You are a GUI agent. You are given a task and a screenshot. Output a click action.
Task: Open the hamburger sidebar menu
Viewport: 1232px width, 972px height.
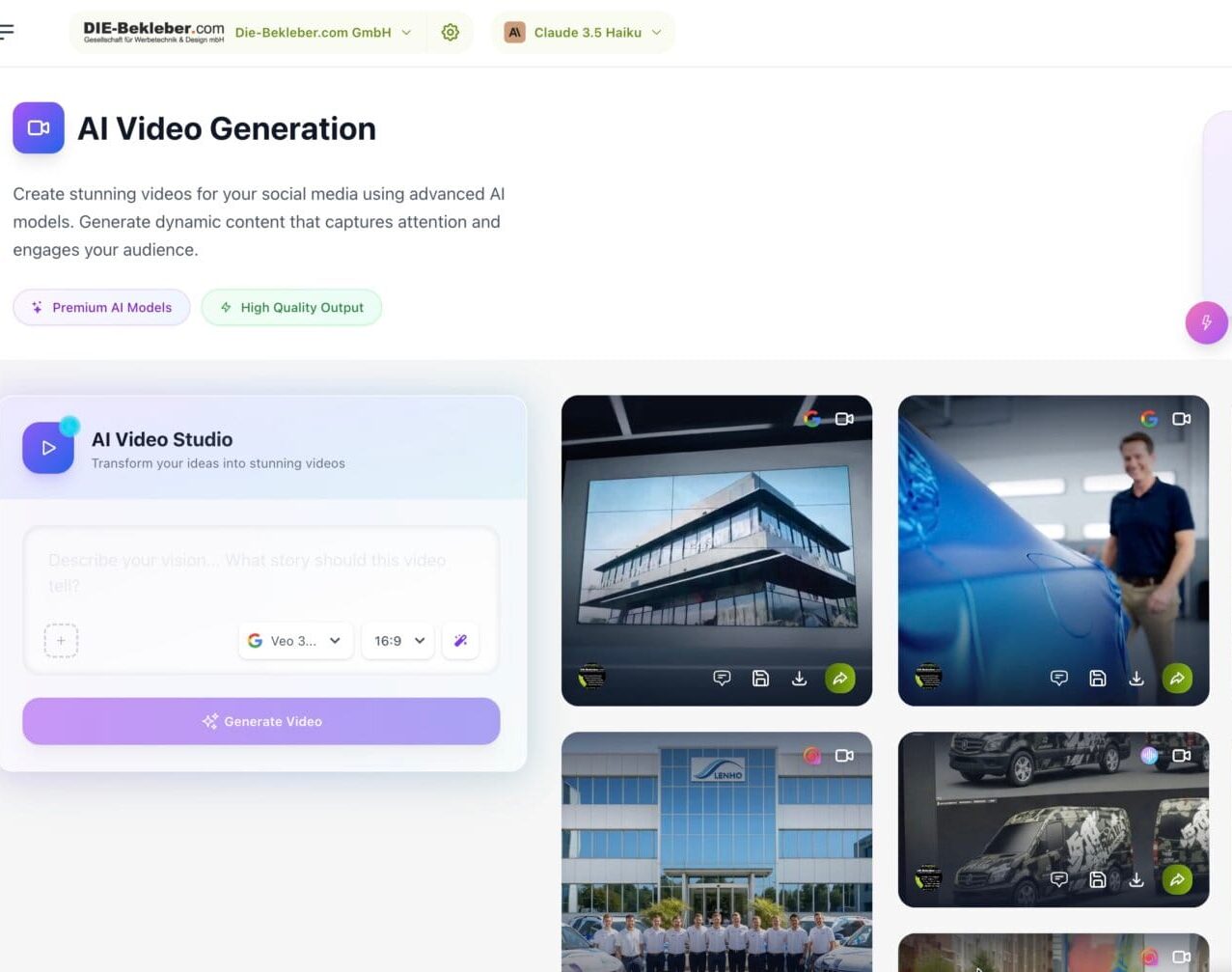point(8,32)
